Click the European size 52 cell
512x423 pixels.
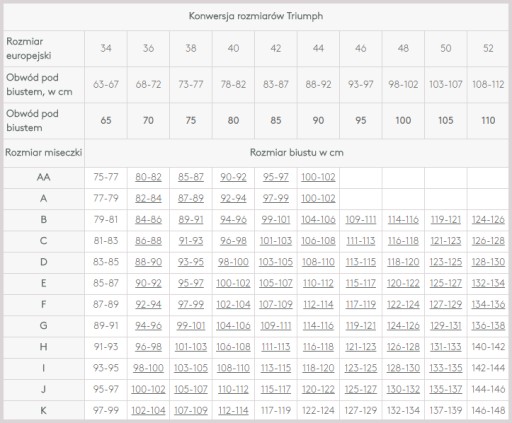click(x=488, y=48)
